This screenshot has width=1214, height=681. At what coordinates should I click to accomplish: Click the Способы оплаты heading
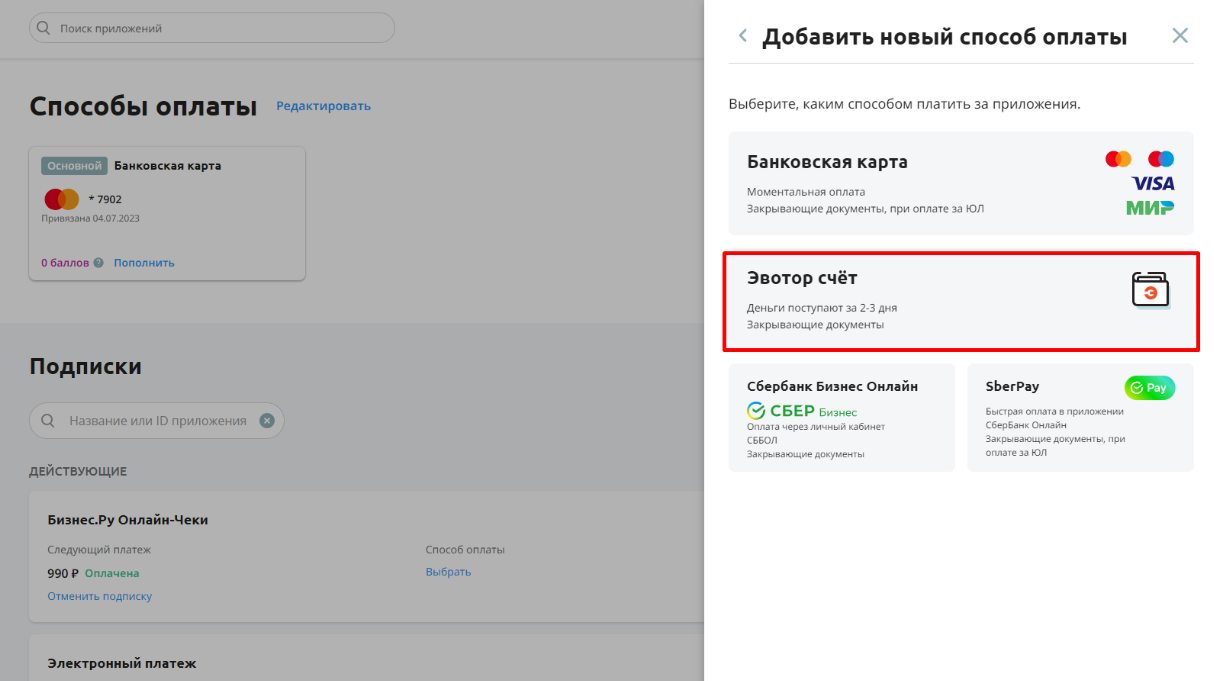[143, 106]
